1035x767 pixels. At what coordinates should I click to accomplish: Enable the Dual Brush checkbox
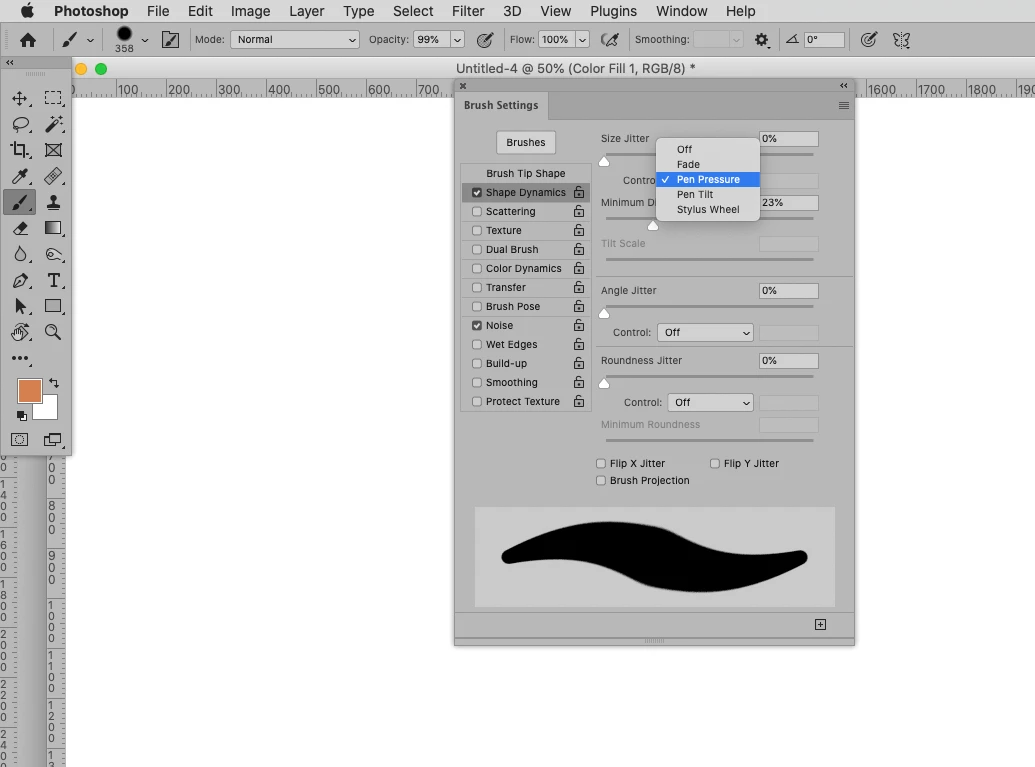click(477, 250)
